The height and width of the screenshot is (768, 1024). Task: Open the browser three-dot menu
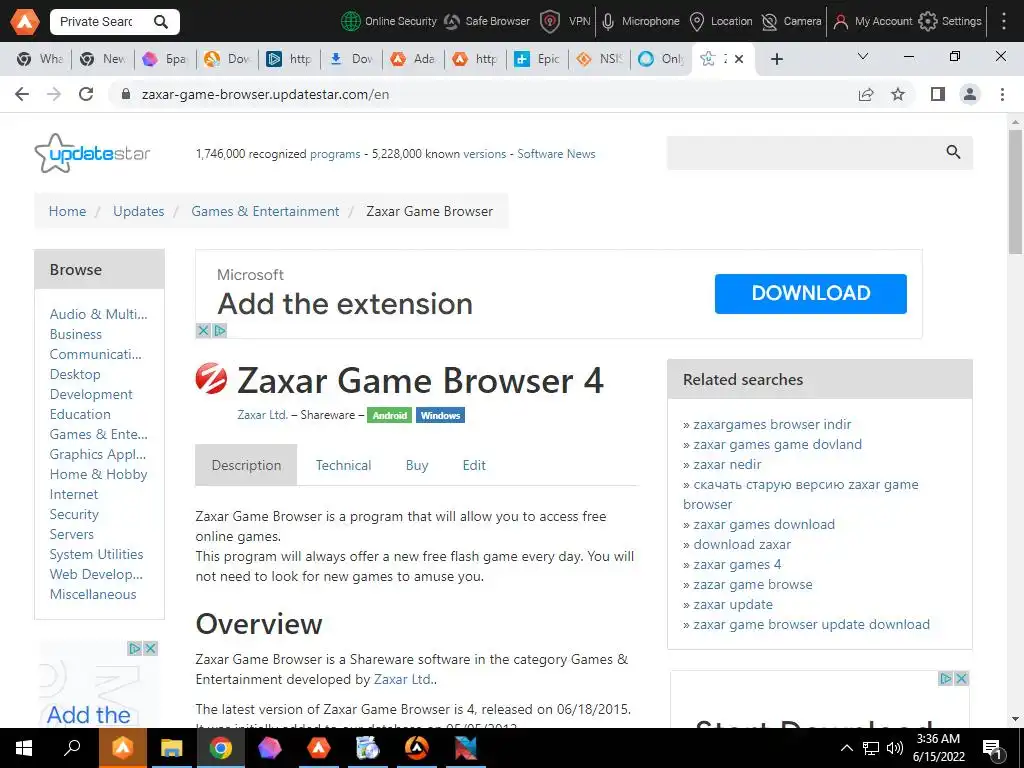point(1002,94)
